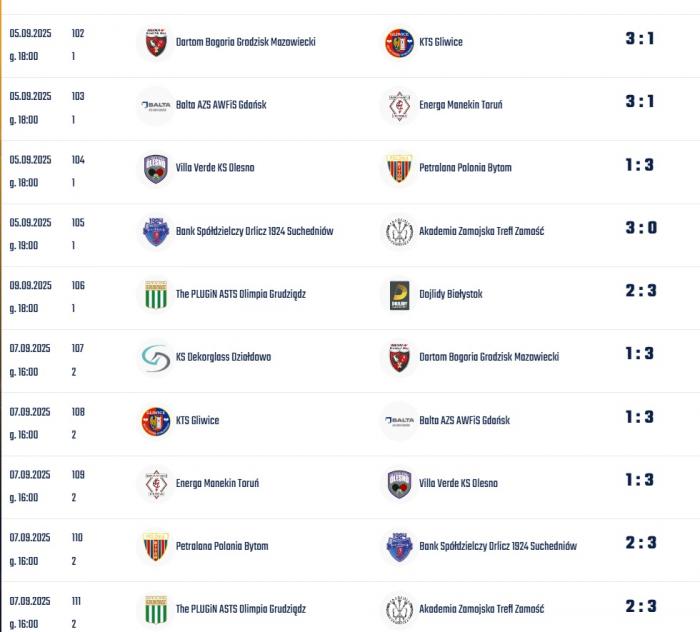The image size is (700, 632).
Task: Open KS Dekorglass Działdowo team link
Action: tap(223, 357)
